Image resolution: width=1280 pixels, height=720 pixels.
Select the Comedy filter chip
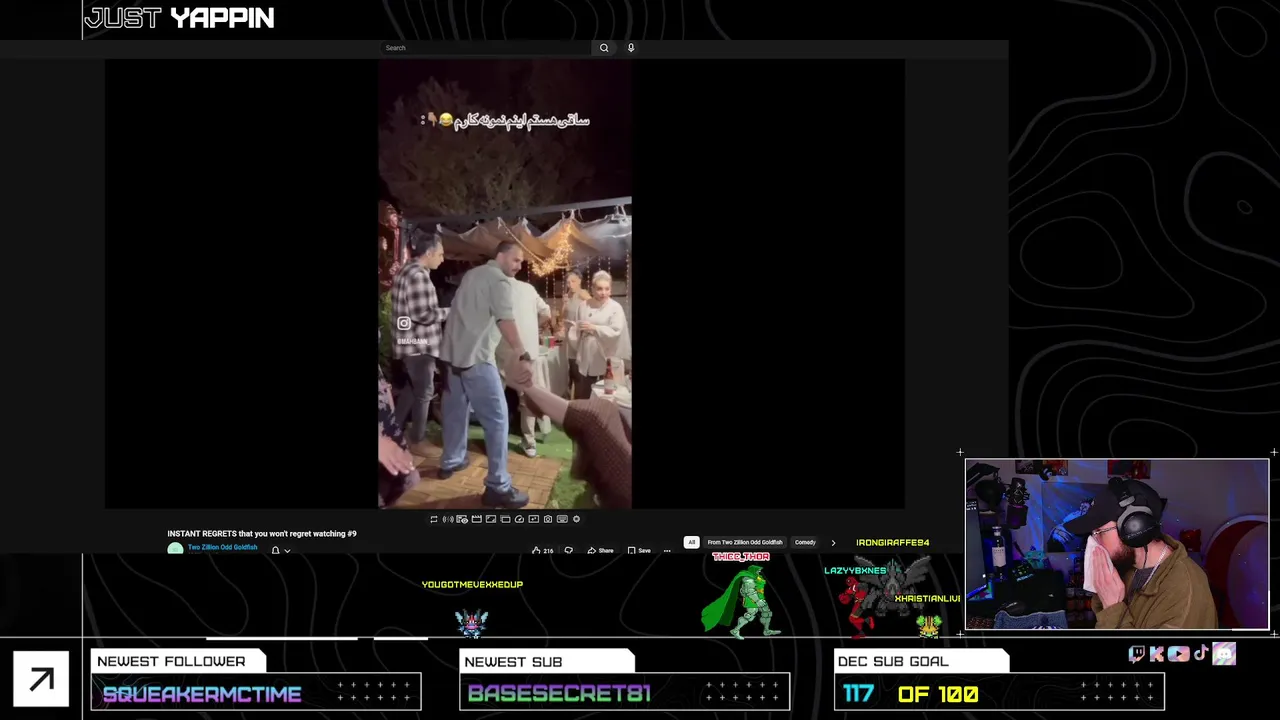805,542
